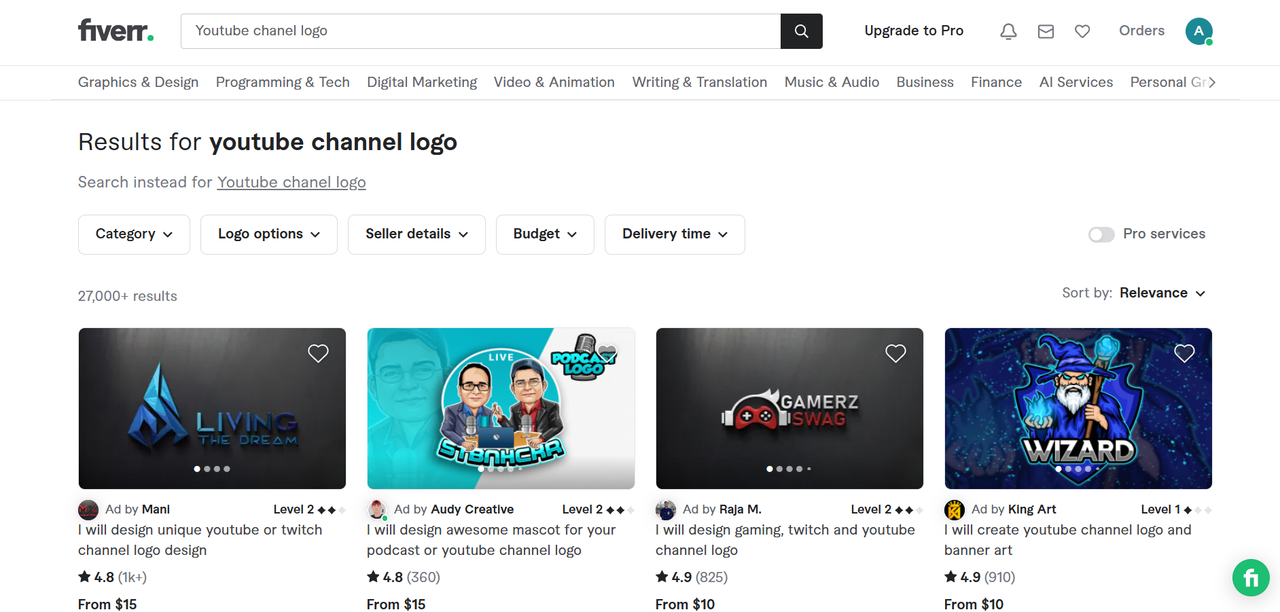The image size is (1280, 612).
Task: Open the Seller details filter
Action: (x=417, y=234)
